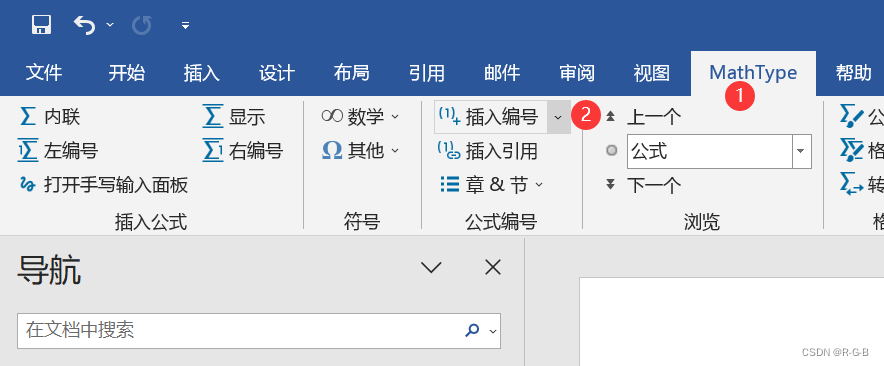Click the 插入编号 button
This screenshot has height=366, width=884.
(x=490, y=117)
